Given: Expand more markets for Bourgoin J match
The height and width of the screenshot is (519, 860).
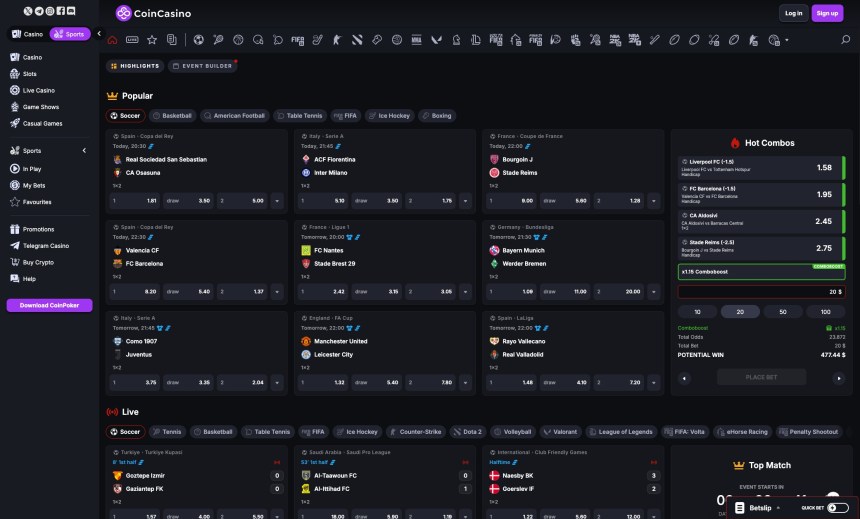Looking at the screenshot, I should pyautogui.click(x=654, y=201).
